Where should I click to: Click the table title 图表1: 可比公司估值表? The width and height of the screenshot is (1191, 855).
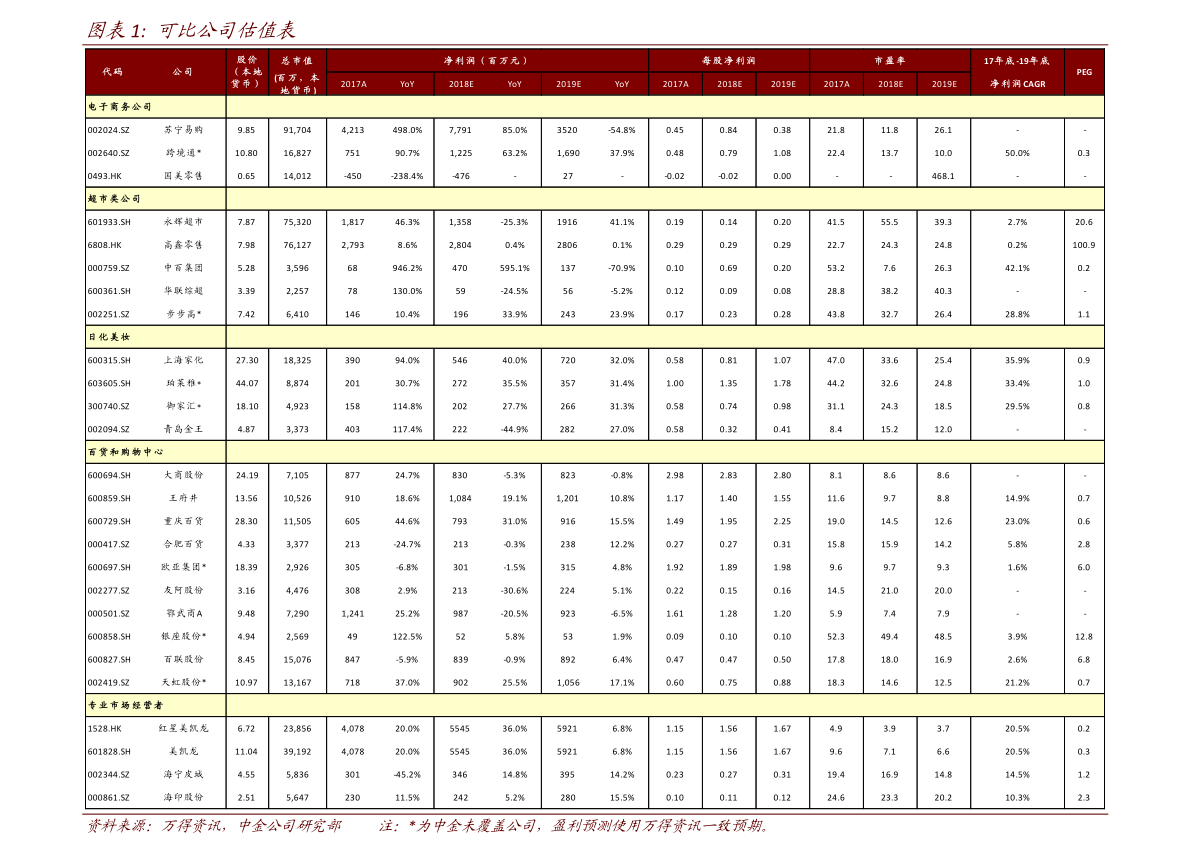[191, 30]
